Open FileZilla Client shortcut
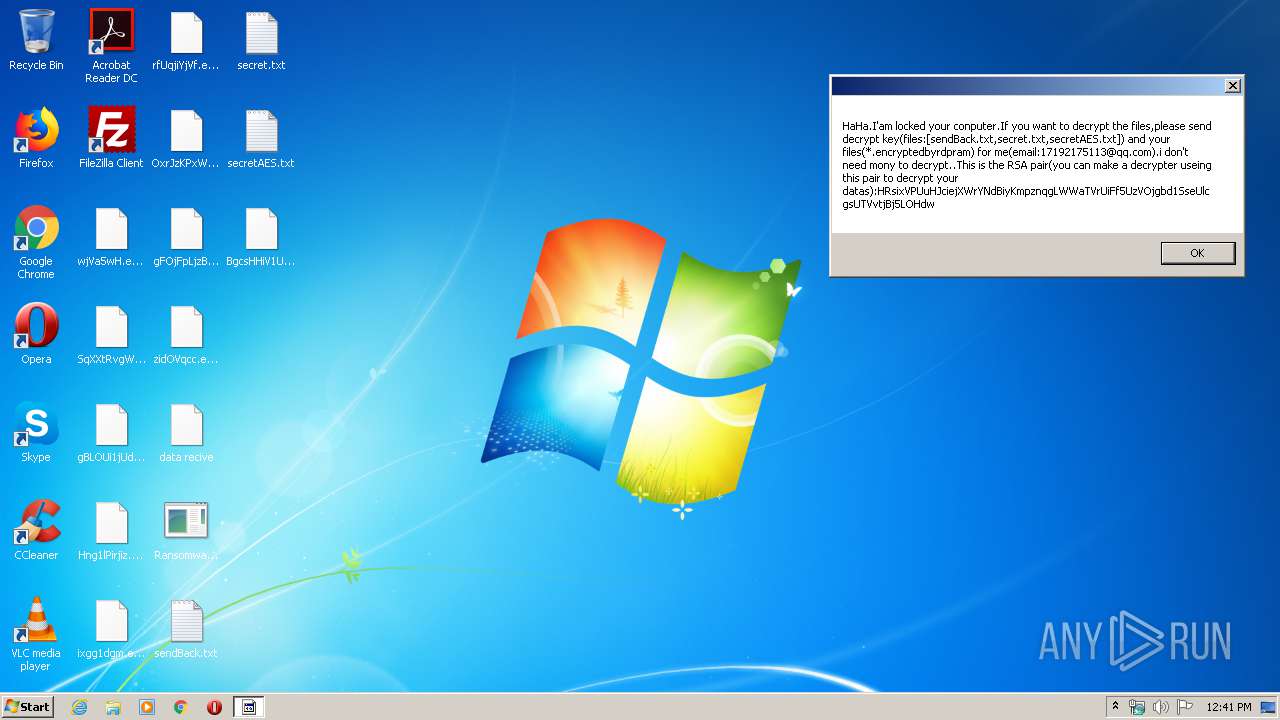The image size is (1280, 720). [111, 138]
